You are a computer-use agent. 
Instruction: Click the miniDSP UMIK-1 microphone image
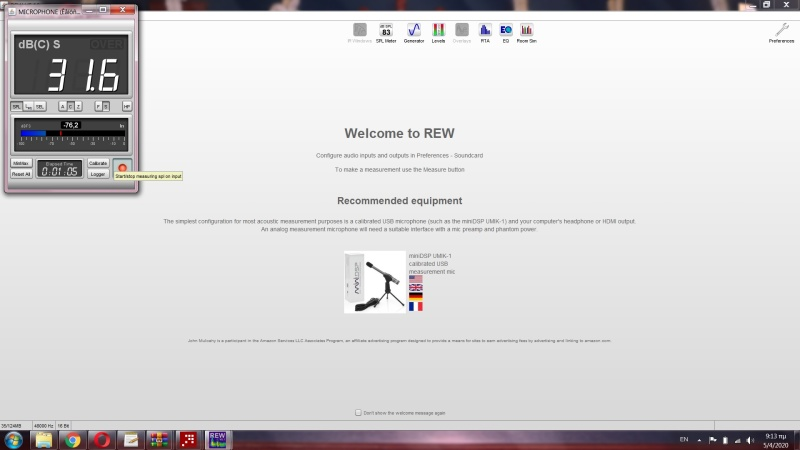375,282
